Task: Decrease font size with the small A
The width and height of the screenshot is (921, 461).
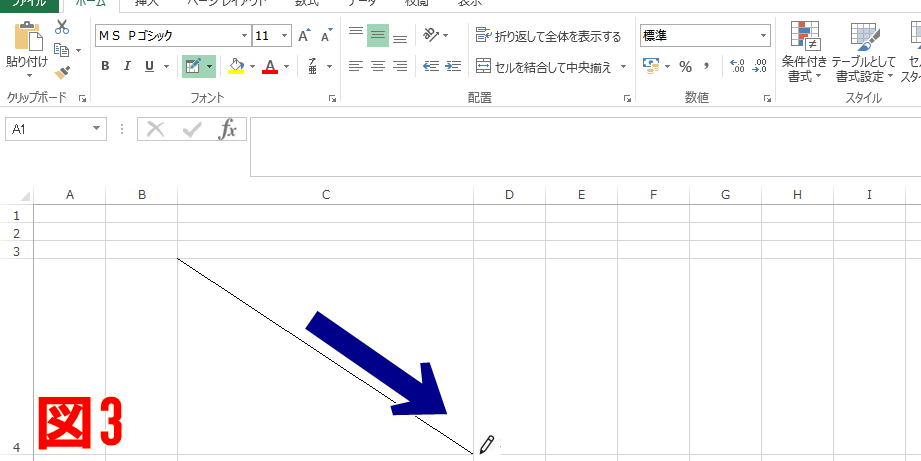Action: click(327, 36)
